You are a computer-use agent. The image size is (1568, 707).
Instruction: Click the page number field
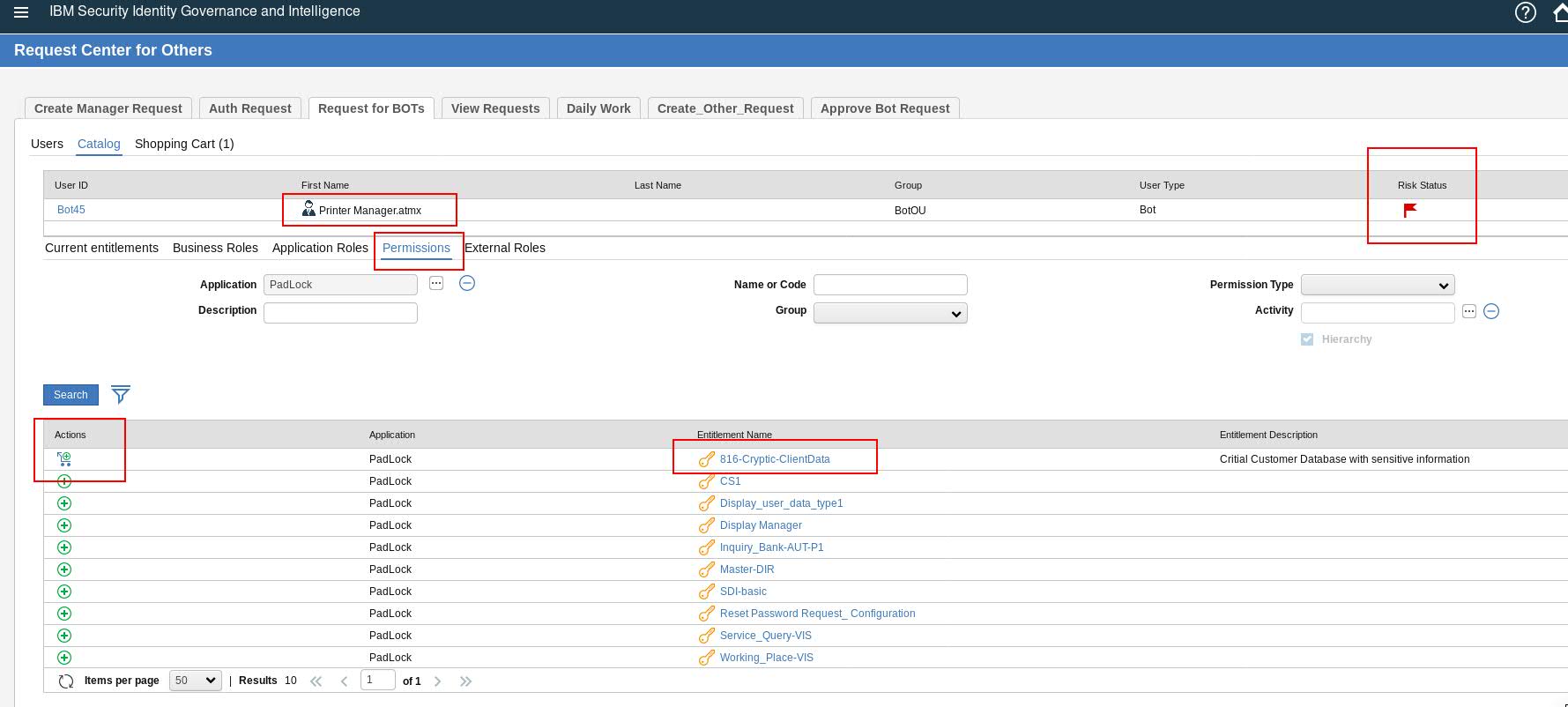(x=377, y=680)
